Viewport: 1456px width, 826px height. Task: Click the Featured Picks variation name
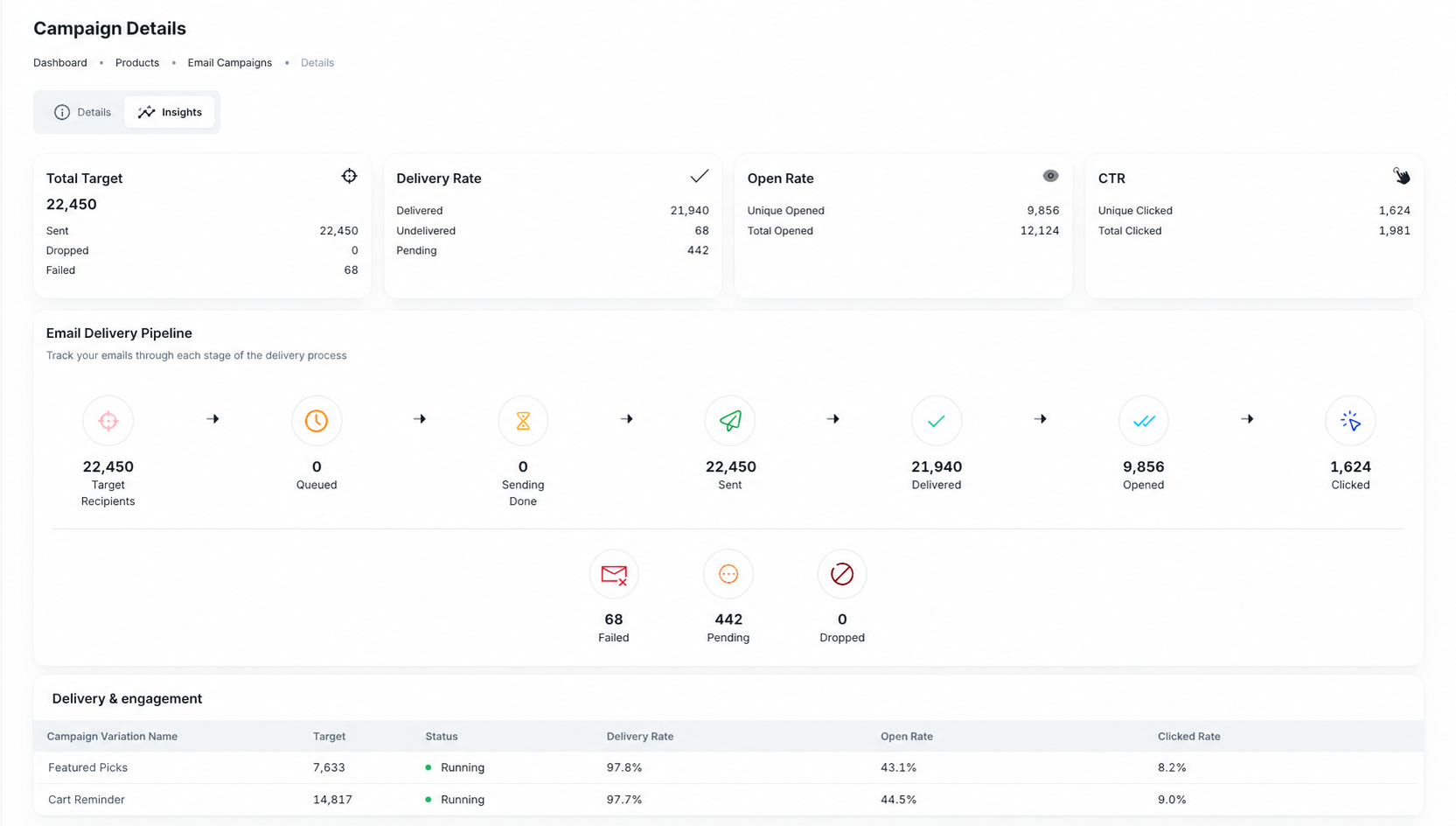(x=87, y=767)
